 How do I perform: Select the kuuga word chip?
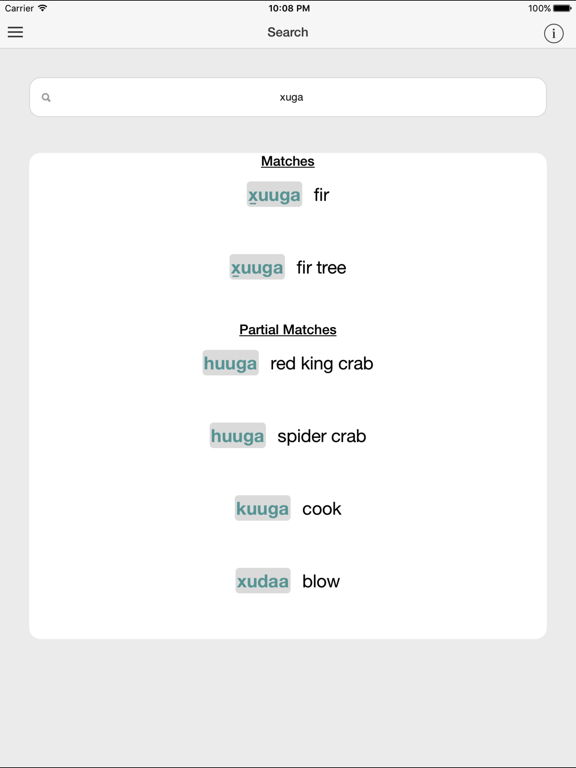[x=263, y=508]
